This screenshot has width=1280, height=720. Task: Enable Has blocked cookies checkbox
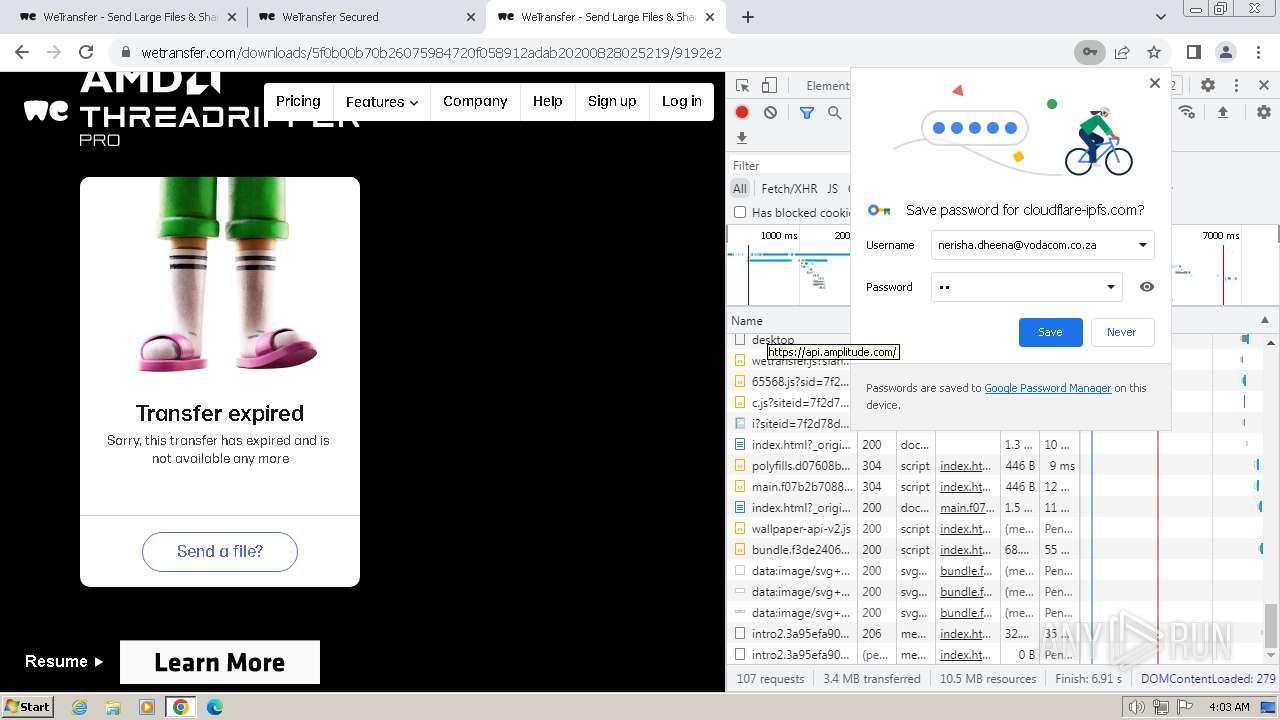pyautogui.click(x=740, y=212)
